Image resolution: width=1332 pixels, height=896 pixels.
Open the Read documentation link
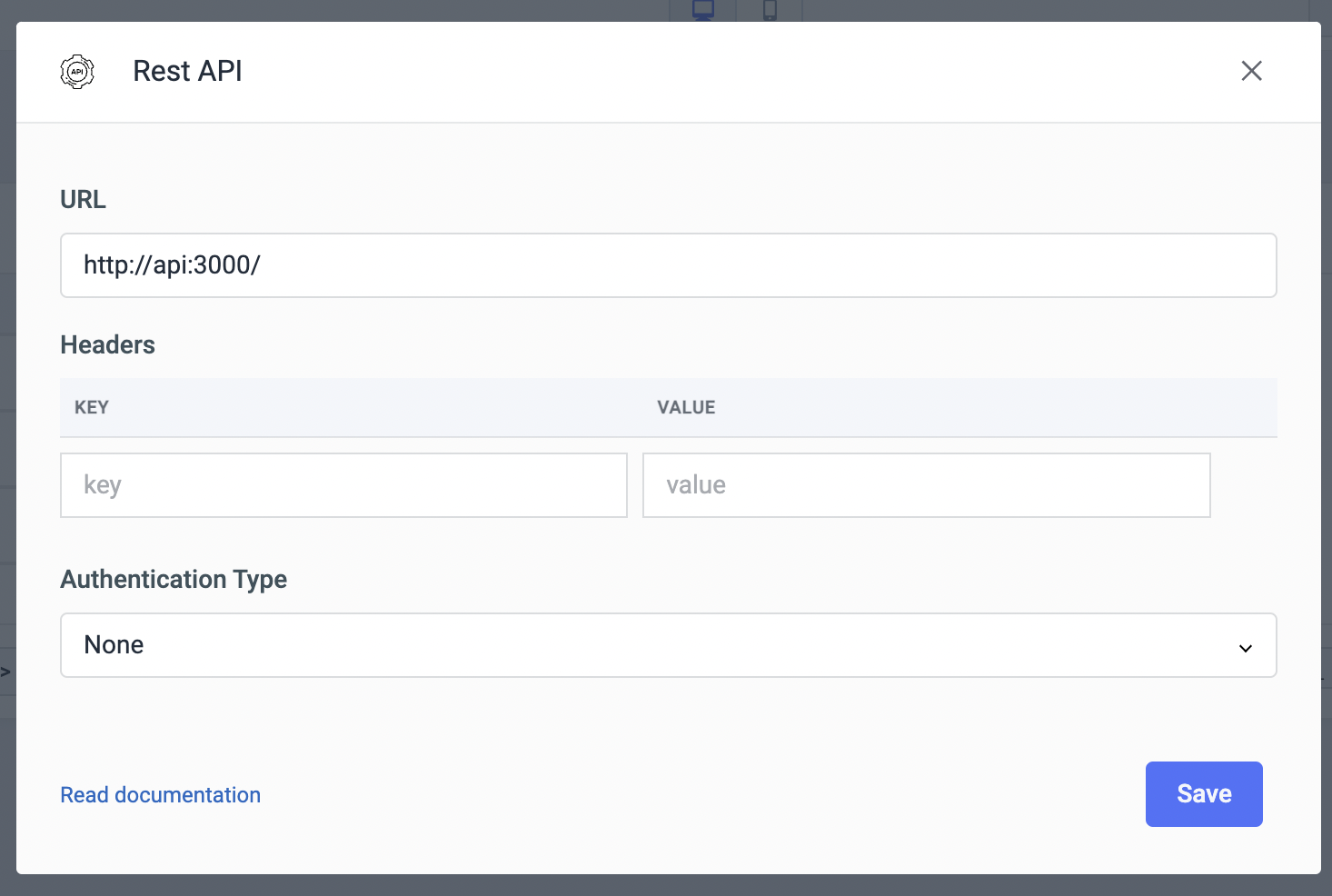click(x=160, y=794)
